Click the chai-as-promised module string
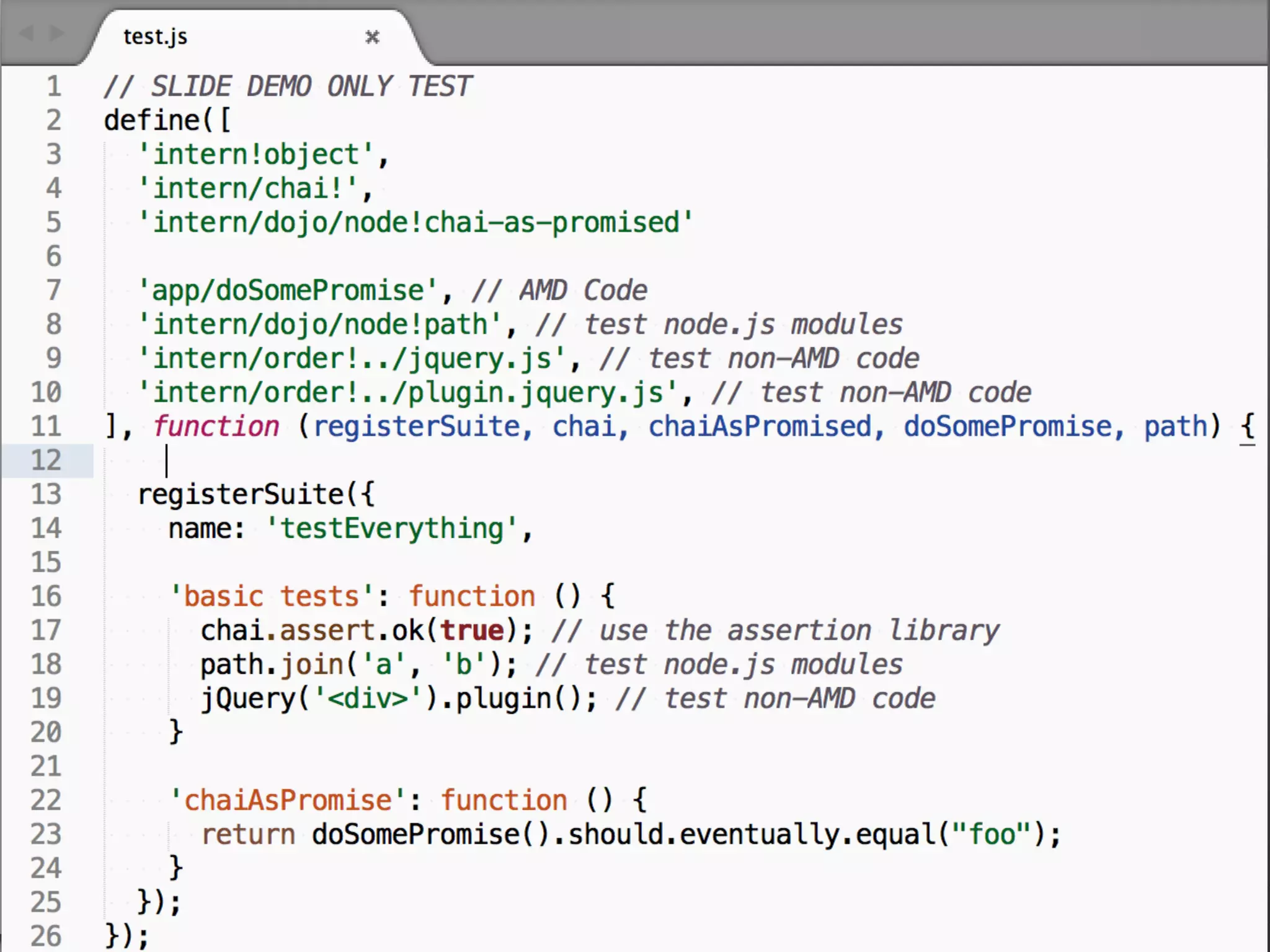This screenshot has height=952, width=1270. 414,223
